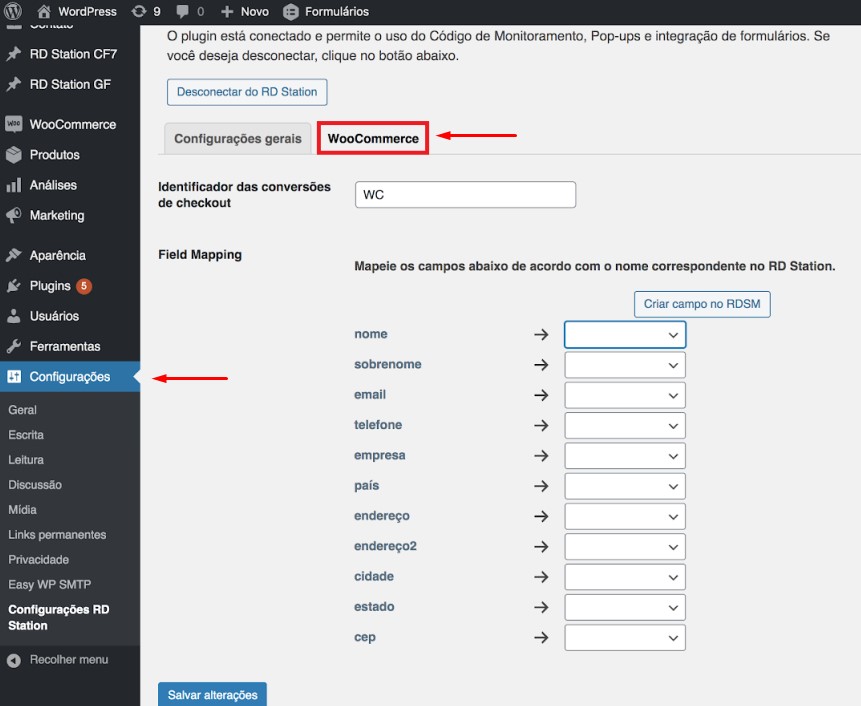Open the Discussão settings submenu
861x706 pixels.
pos(35,485)
